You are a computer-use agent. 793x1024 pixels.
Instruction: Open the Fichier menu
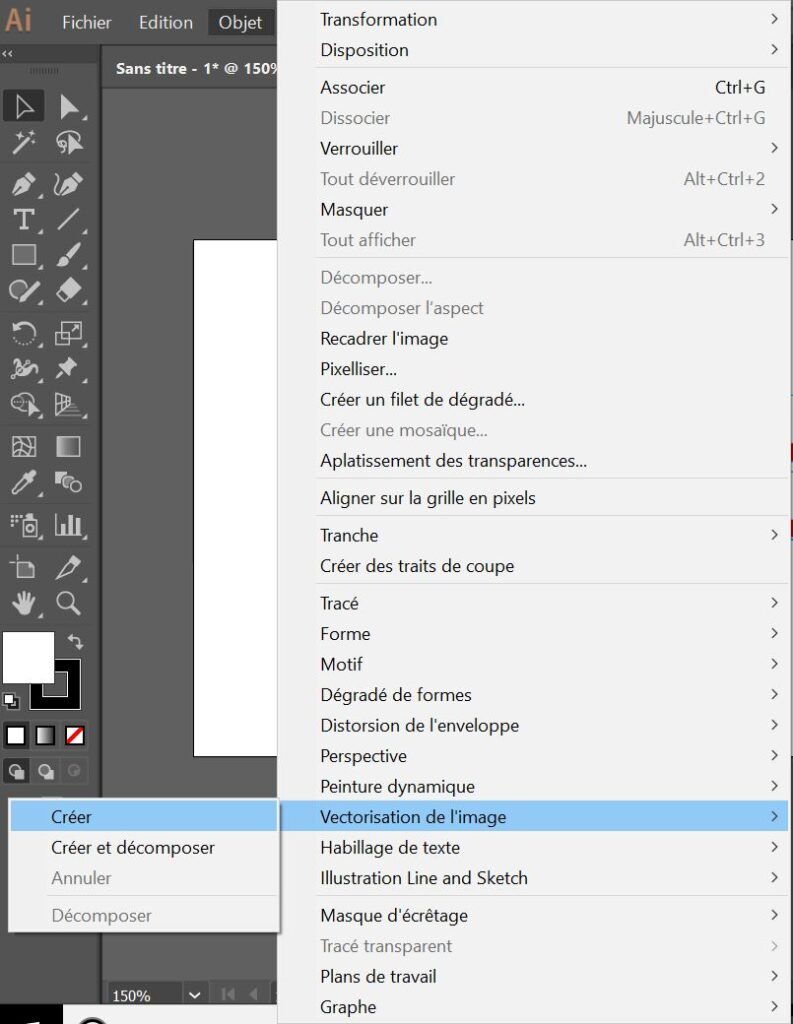coord(86,22)
